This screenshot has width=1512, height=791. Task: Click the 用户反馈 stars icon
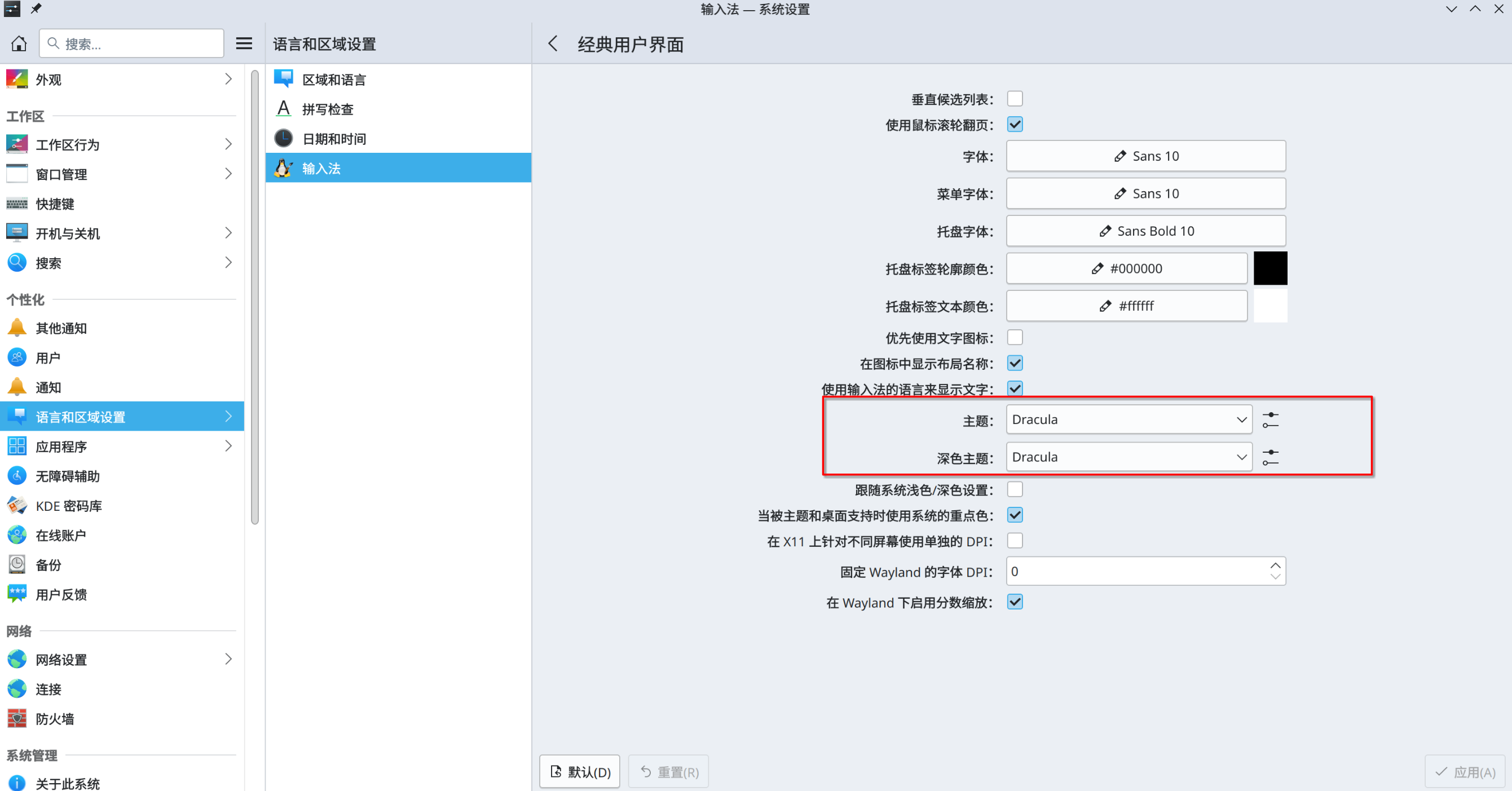[x=17, y=594]
